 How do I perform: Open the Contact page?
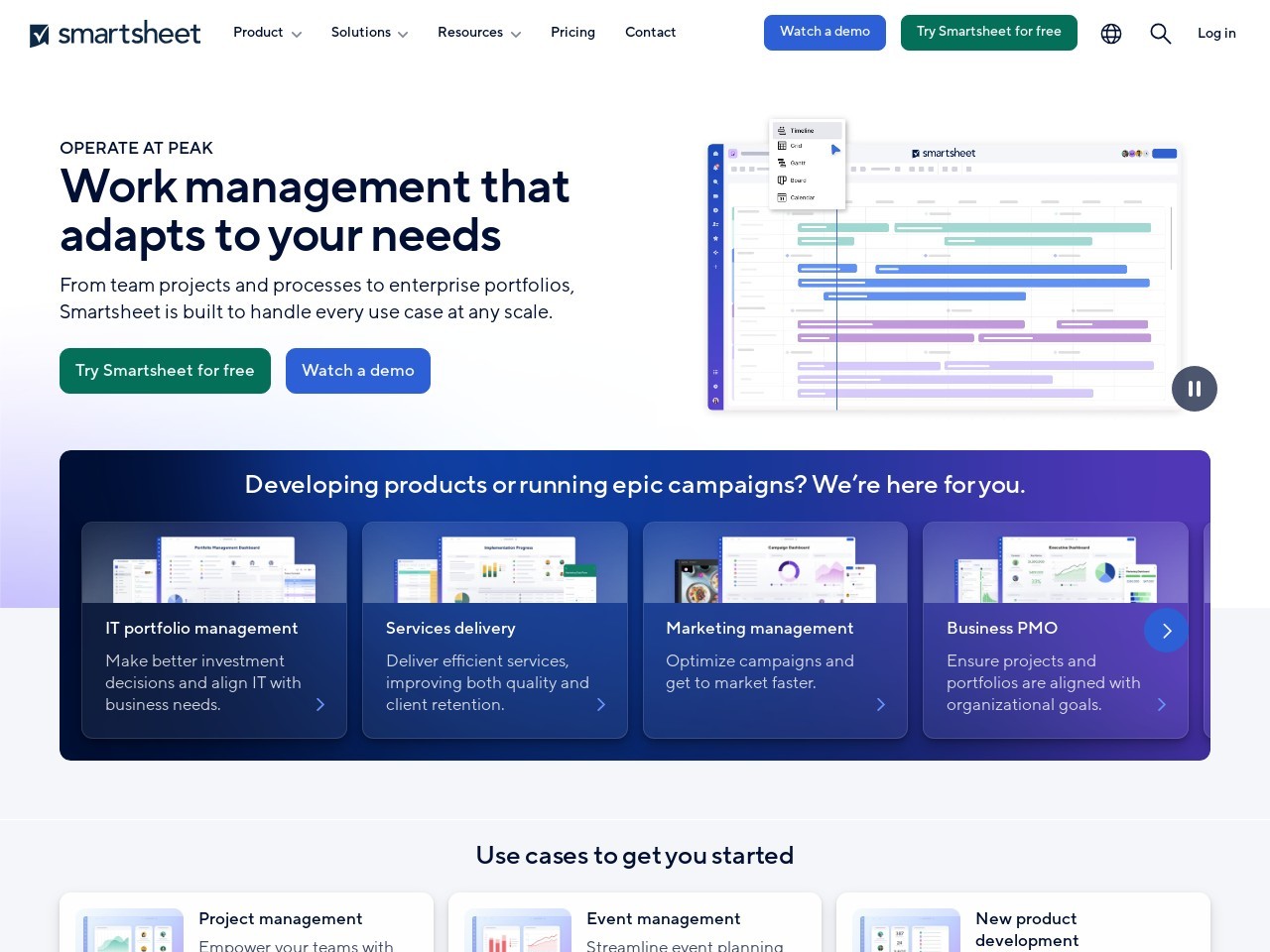click(650, 33)
